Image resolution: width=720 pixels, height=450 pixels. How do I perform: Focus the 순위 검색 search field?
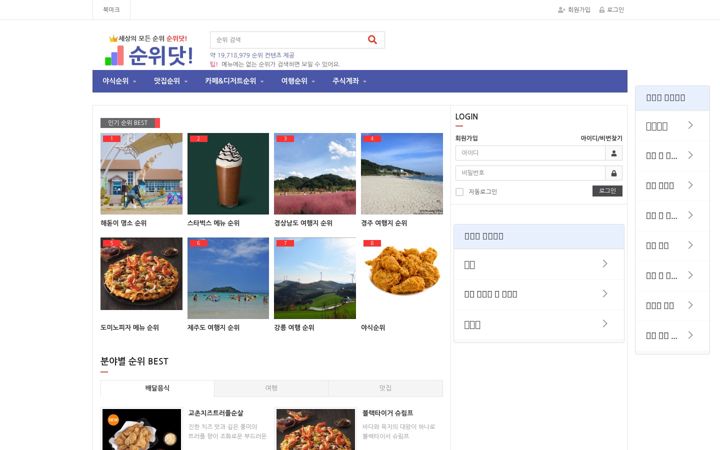click(288, 40)
